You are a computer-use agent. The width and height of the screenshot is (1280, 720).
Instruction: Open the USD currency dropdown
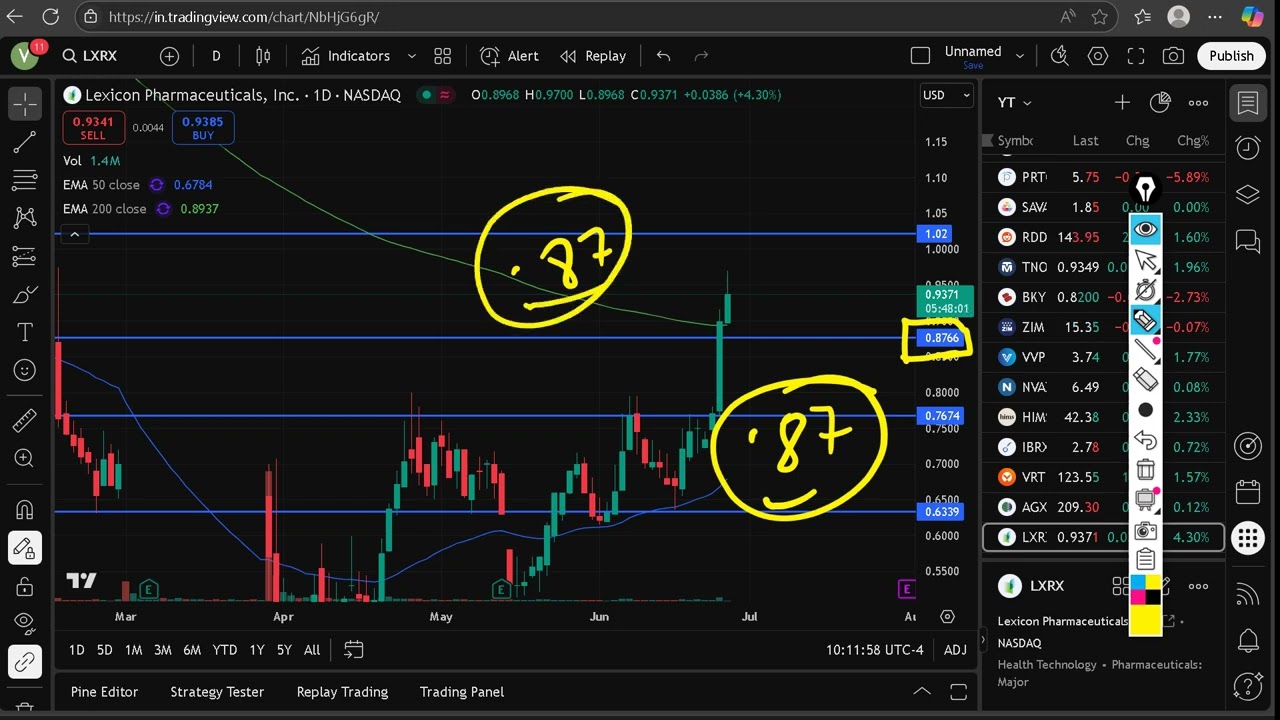(x=946, y=95)
